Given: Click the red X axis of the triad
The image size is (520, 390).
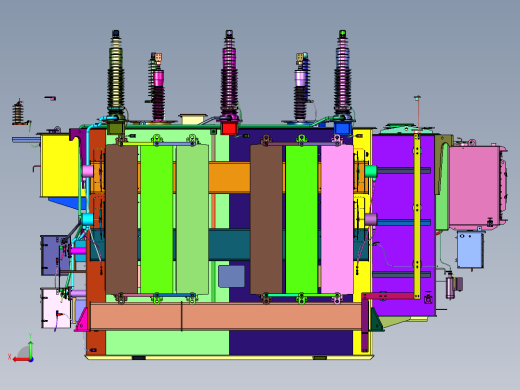Looking at the screenshot, I should pyautogui.click(x=22, y=360).
